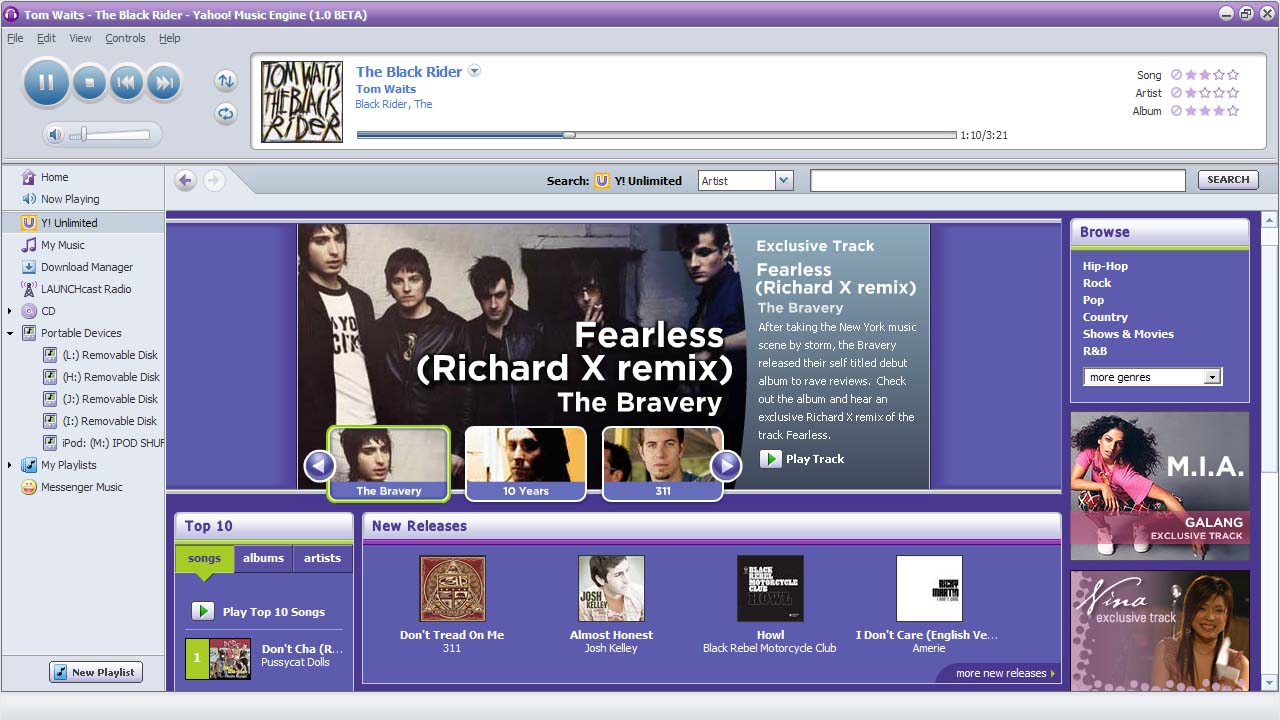The height and width of the screenshot is (720, 1280).
Task: Play Track Fearless remix
Action: [x=802, y=459]
